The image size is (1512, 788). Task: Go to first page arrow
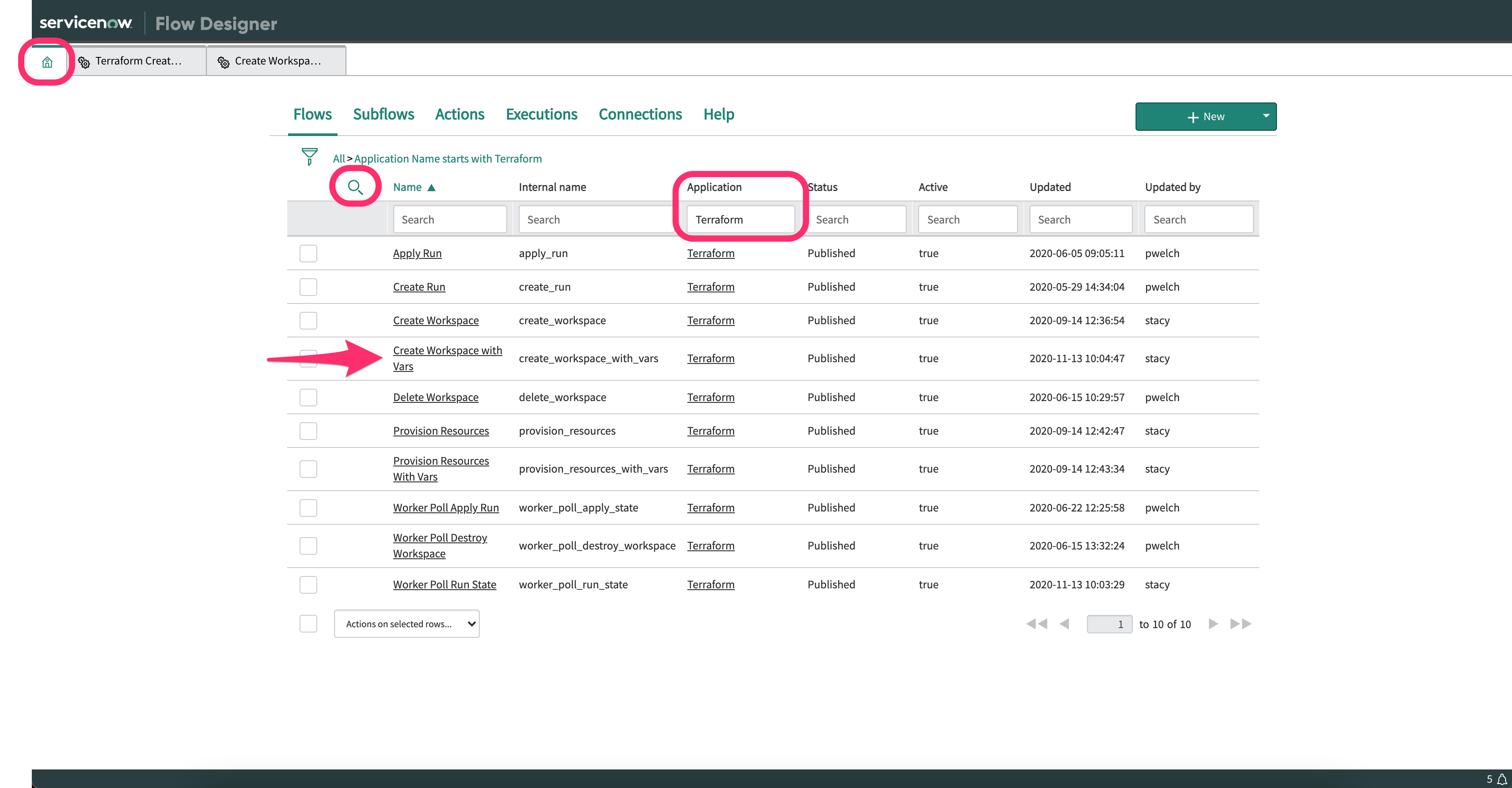(1036, 624)
